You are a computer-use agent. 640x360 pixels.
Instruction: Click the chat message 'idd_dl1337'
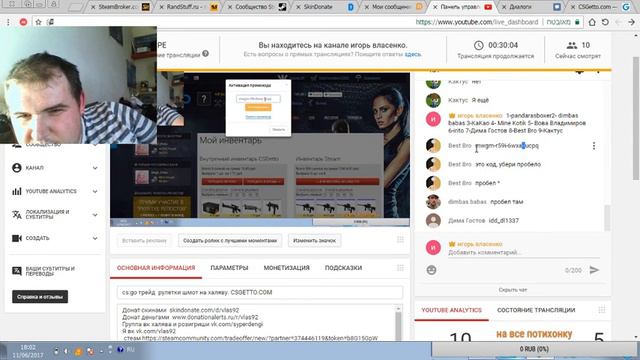504,220
